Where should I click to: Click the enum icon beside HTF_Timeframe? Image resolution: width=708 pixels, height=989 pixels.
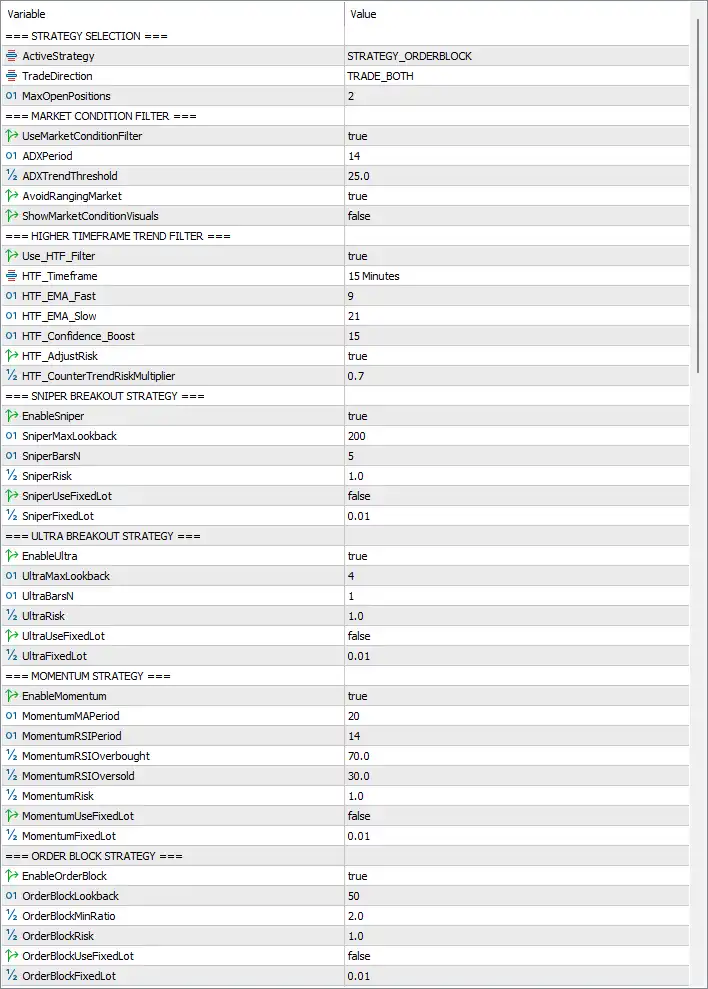[11, 276]
